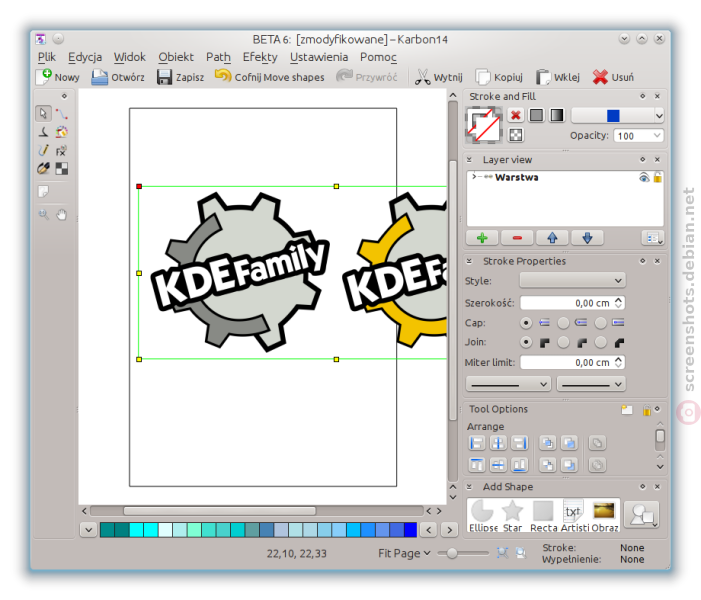Delete layer with red minus button

[517, 238]
